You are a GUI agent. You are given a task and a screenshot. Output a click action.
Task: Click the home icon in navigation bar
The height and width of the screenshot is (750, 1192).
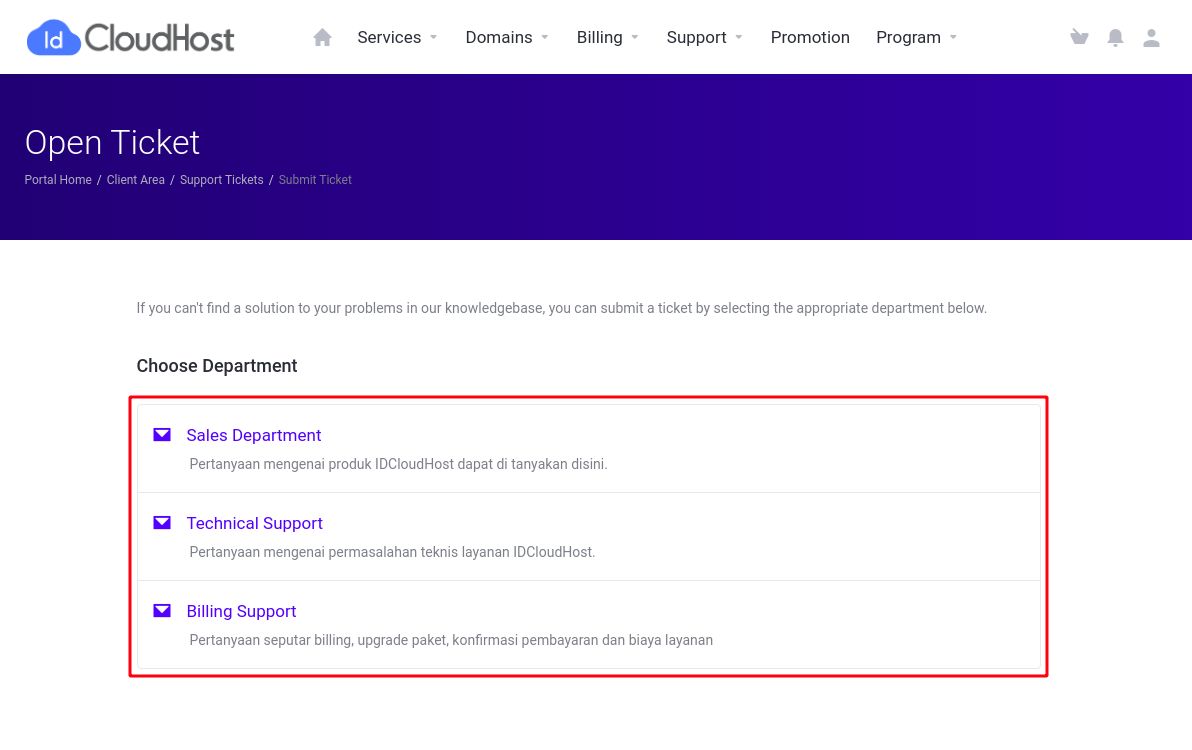click(x=321, y=36)
